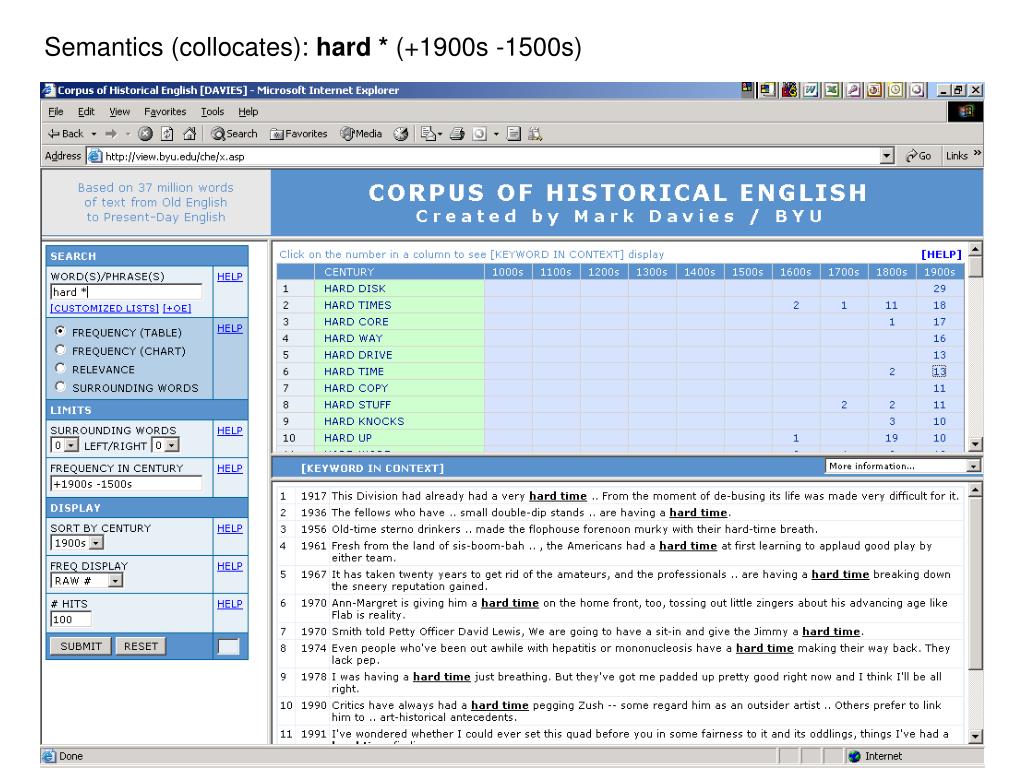The height and width of the screenshot is (768, 1024).
Task: Click the clock icon in Office shortcut bar
Action: [896, 90]
